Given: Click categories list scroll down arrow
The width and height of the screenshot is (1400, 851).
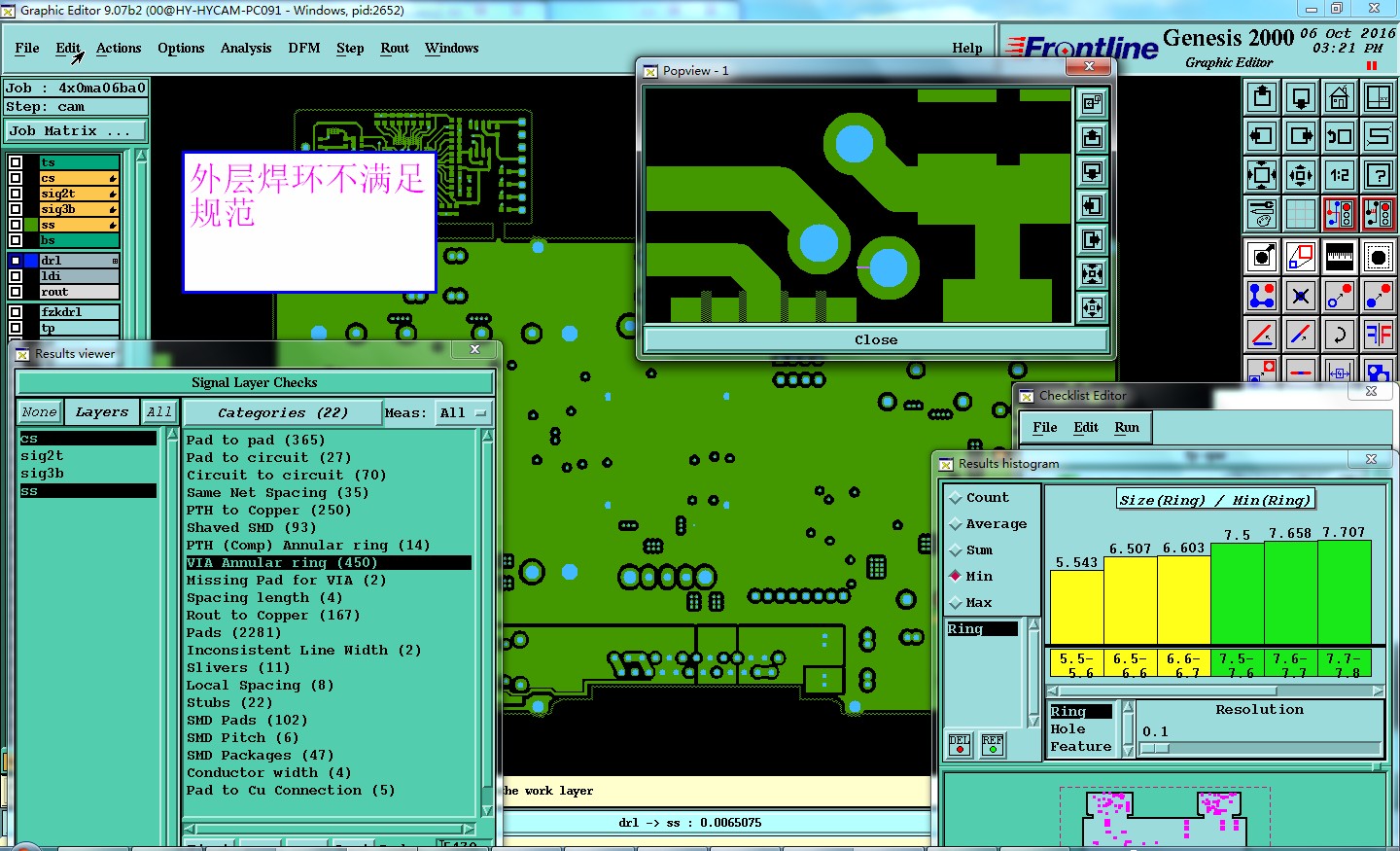Looking at the screenshot, I should point(488,810).
